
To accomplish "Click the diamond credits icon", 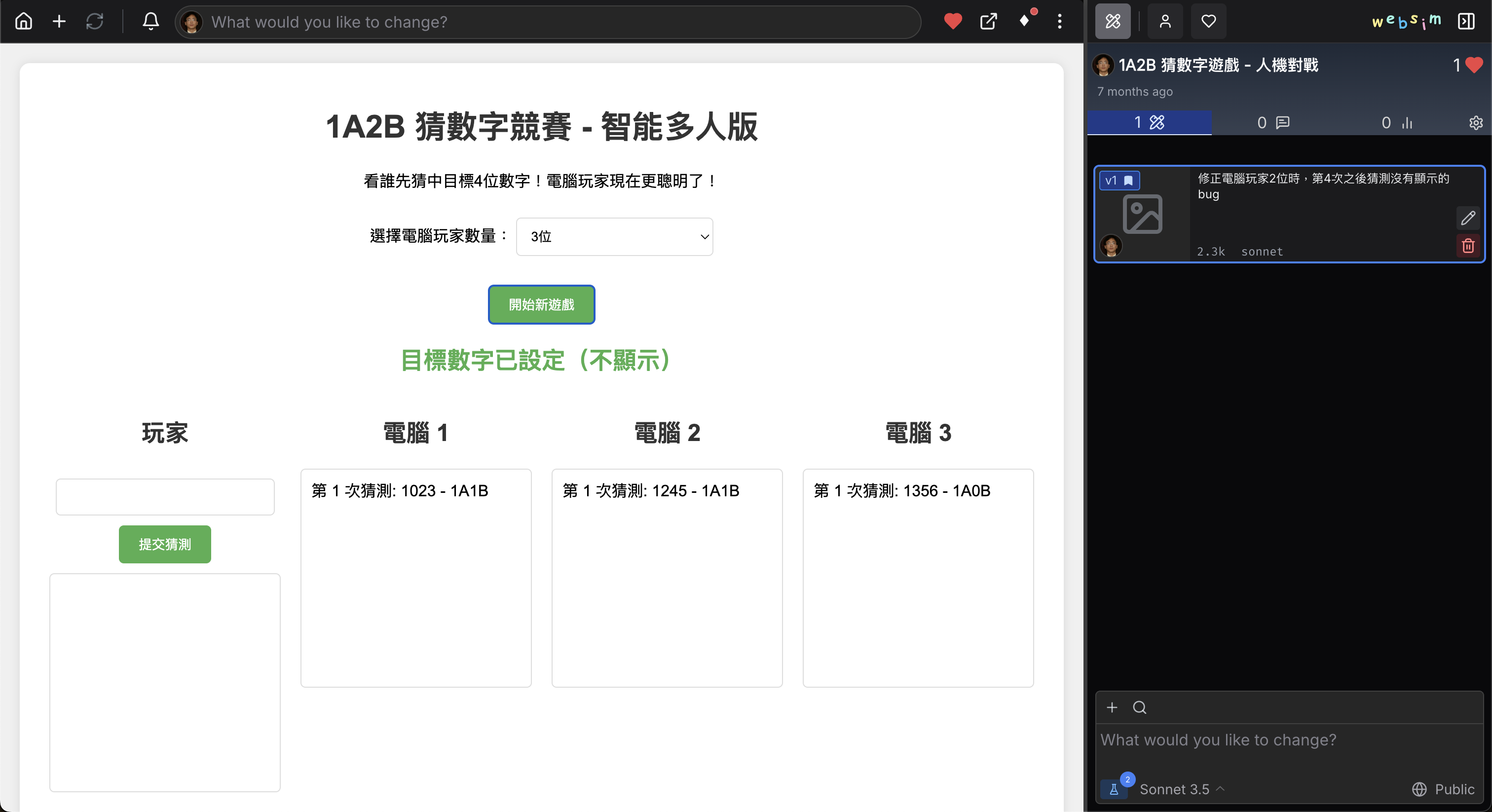I will [1025, 21].
